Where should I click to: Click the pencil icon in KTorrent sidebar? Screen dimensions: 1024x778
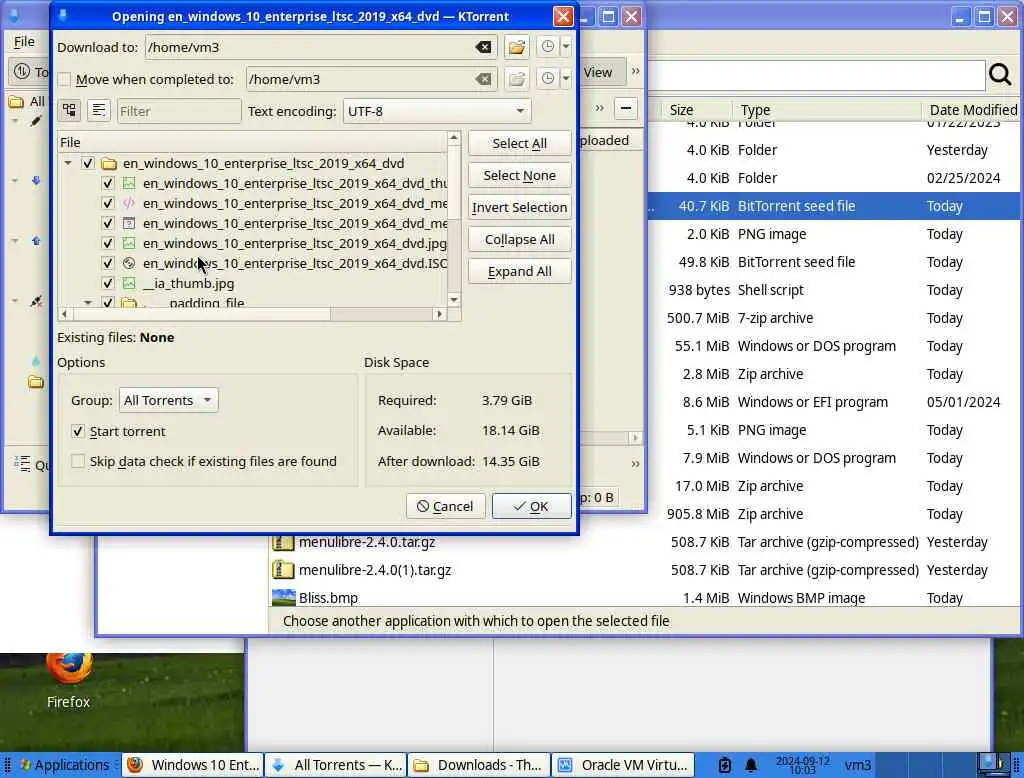(x=36, y=122)
